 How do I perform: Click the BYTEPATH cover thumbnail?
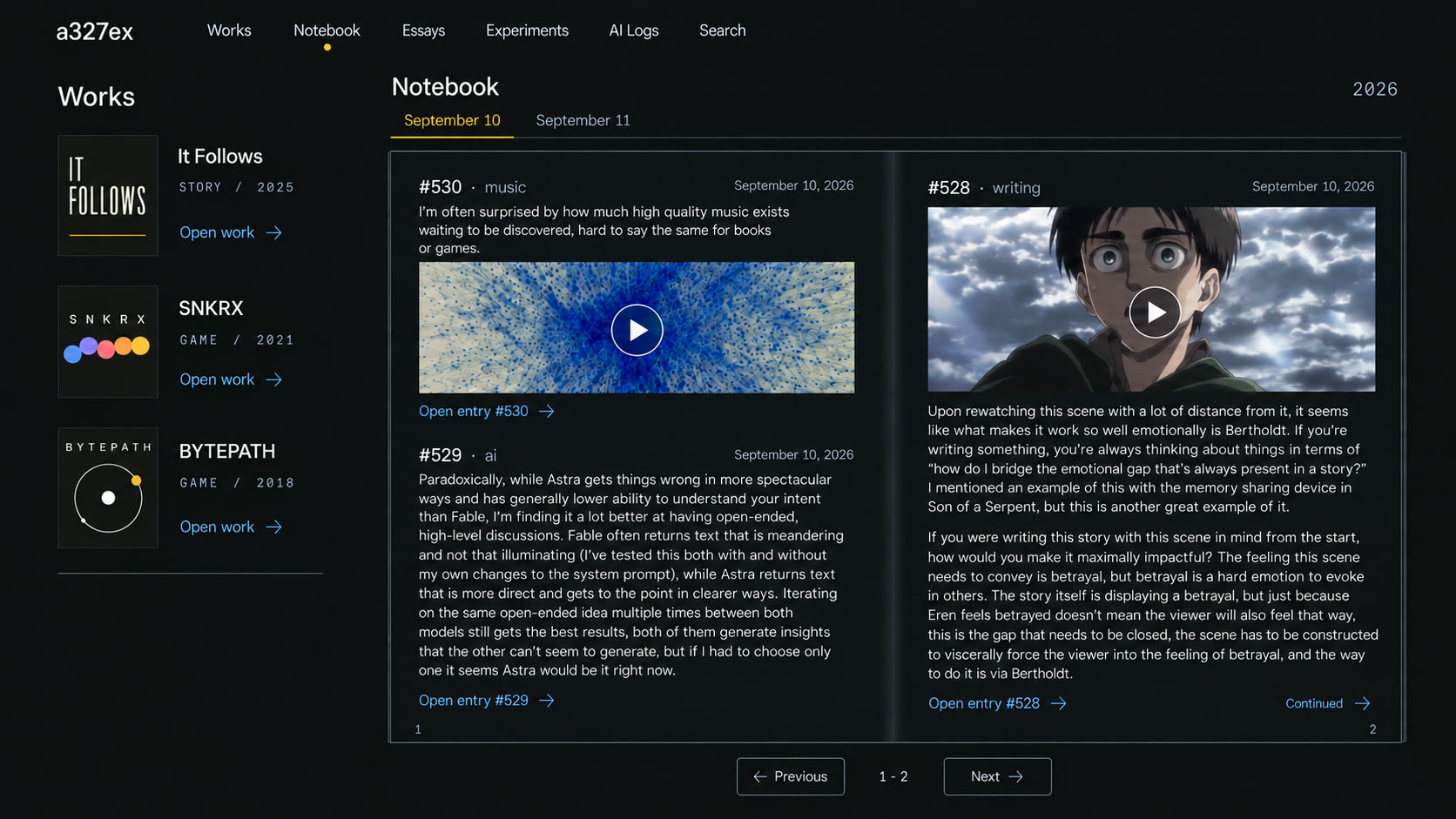[x=108, y=487]
